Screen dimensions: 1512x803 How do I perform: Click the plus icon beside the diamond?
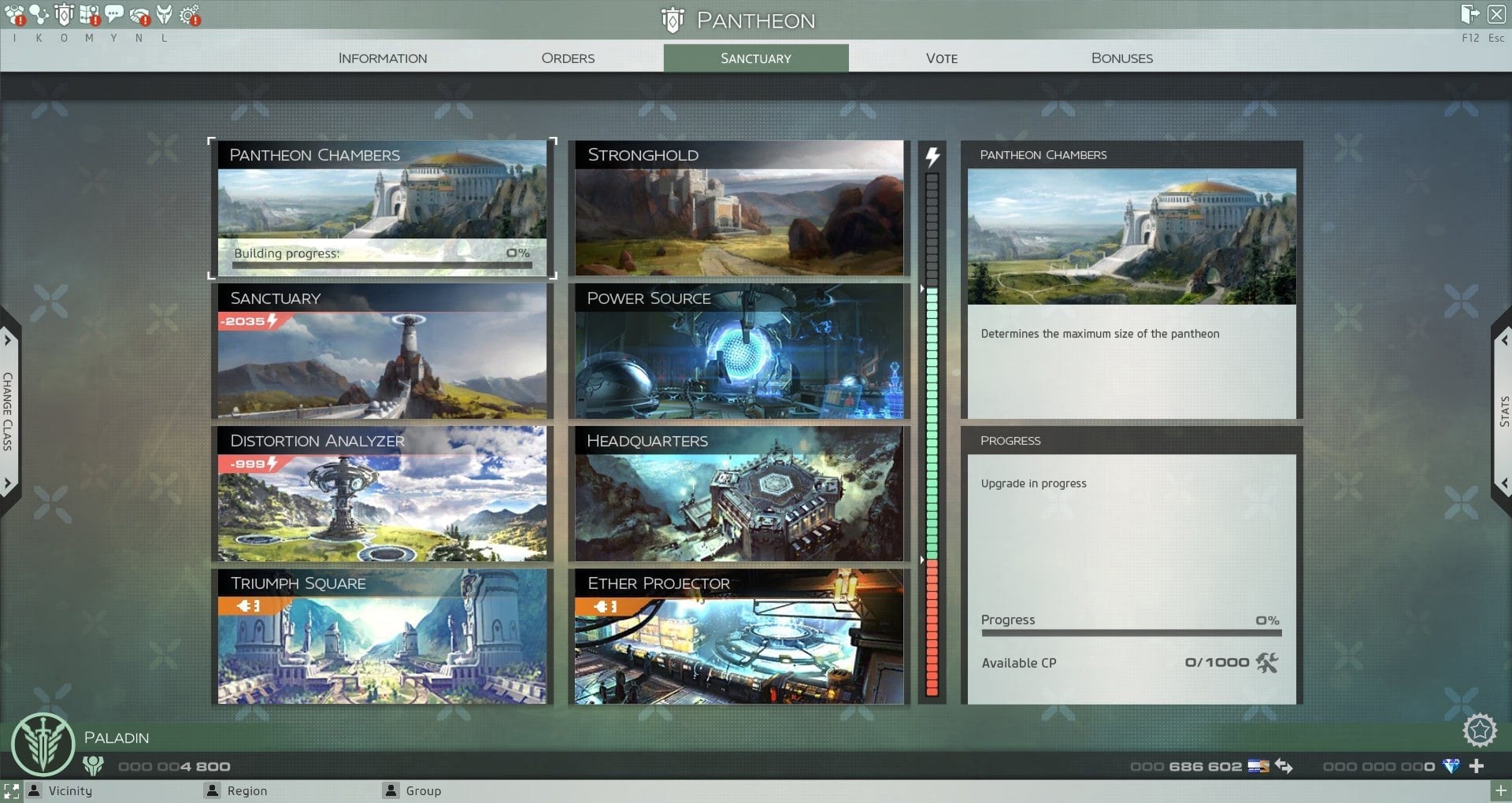tap(1477, 766)
